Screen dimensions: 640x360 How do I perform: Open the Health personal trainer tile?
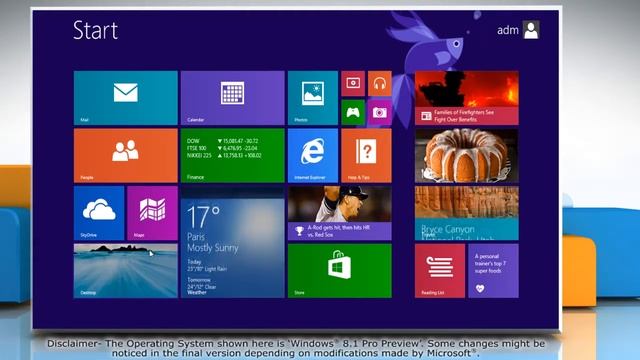pyautogui.click(x=493, y=271)
